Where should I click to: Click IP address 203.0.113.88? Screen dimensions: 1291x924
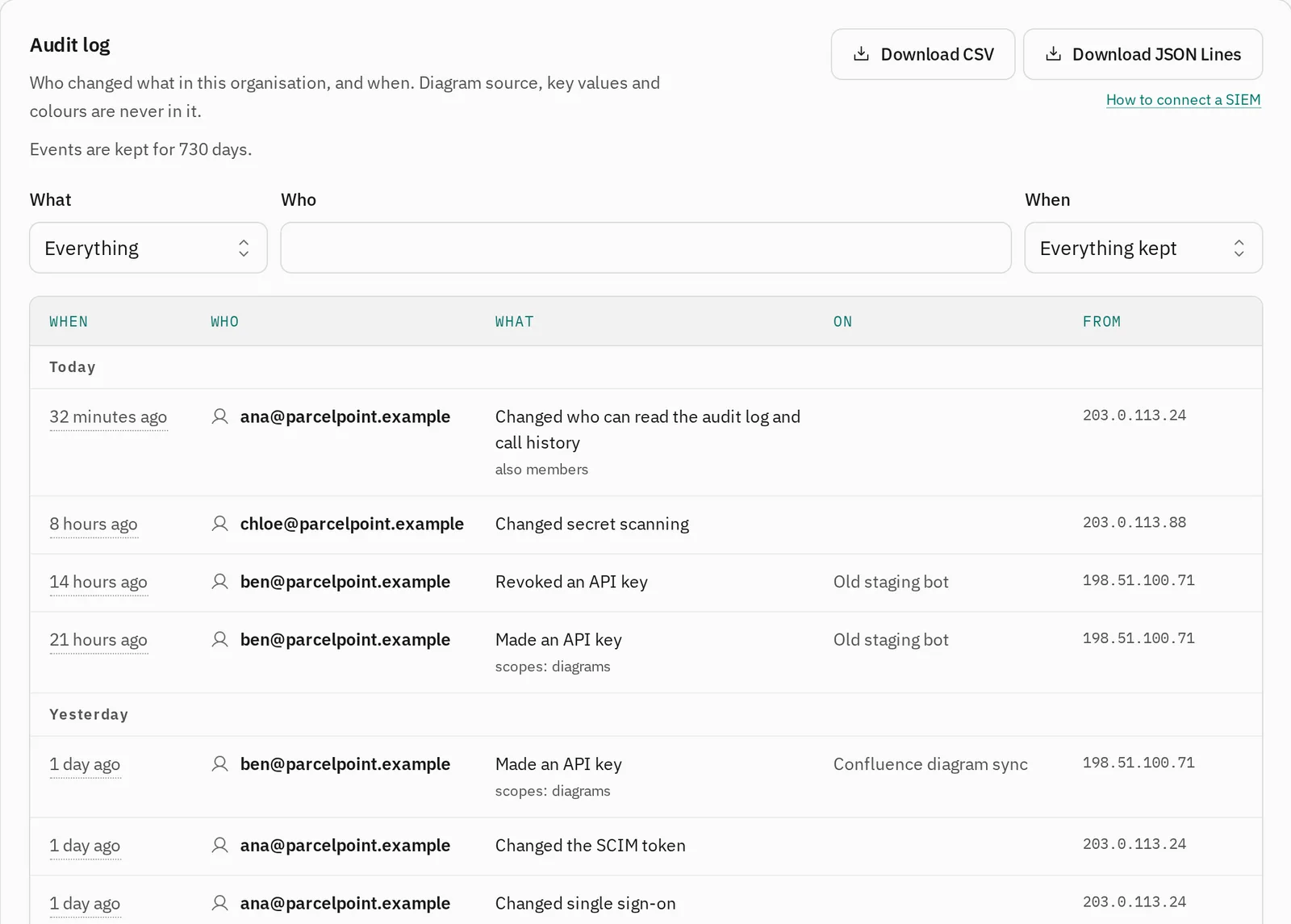click(x=1134, y=523)
